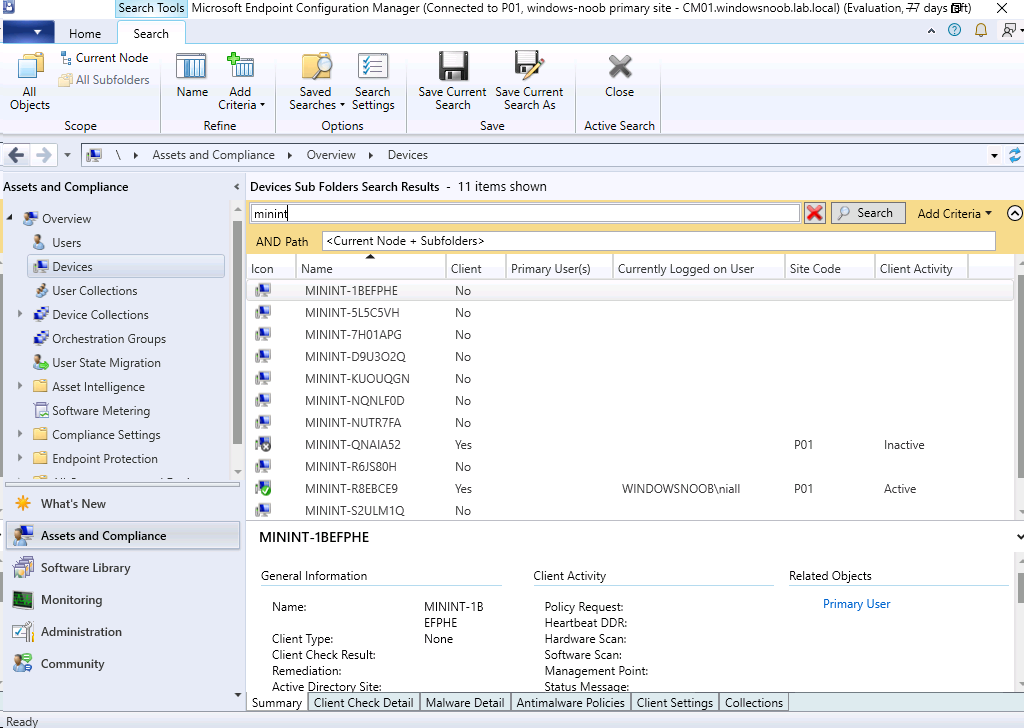Select Software Metering tree item

pyautogui.click(x=101, y=411)
